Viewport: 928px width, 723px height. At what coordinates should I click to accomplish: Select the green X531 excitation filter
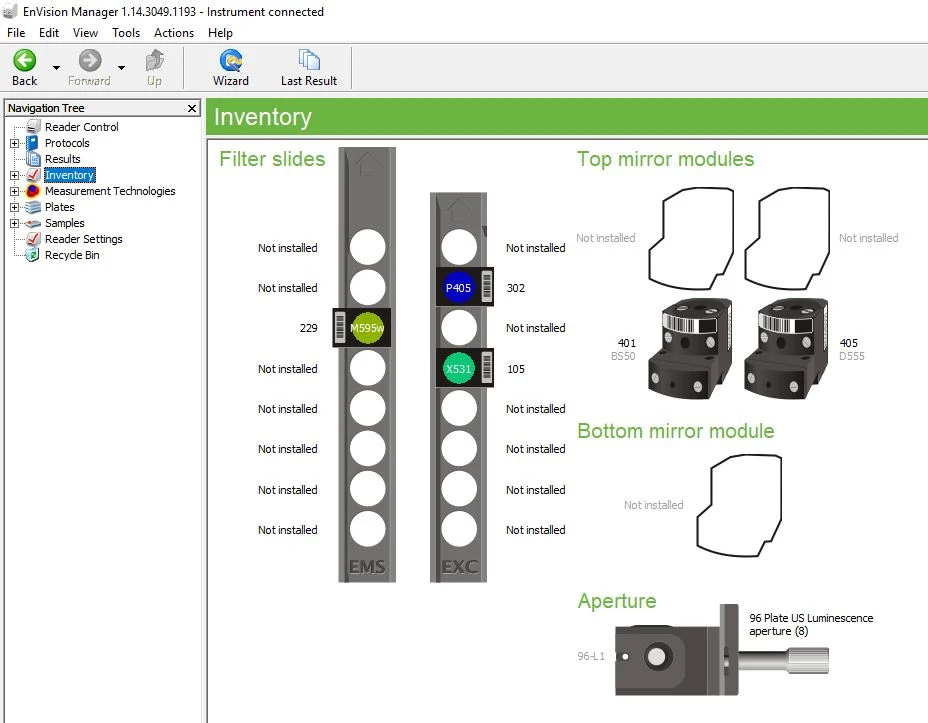(458, 369)
